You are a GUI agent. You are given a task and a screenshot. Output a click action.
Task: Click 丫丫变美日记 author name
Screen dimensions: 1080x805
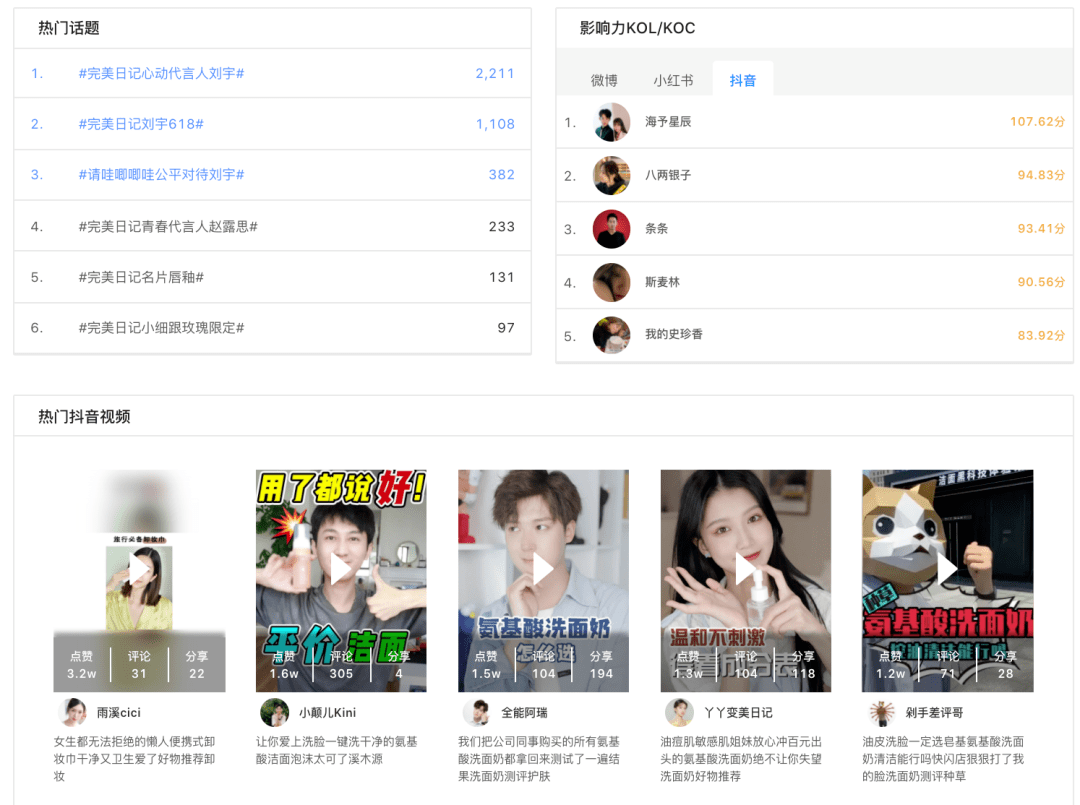738,713
